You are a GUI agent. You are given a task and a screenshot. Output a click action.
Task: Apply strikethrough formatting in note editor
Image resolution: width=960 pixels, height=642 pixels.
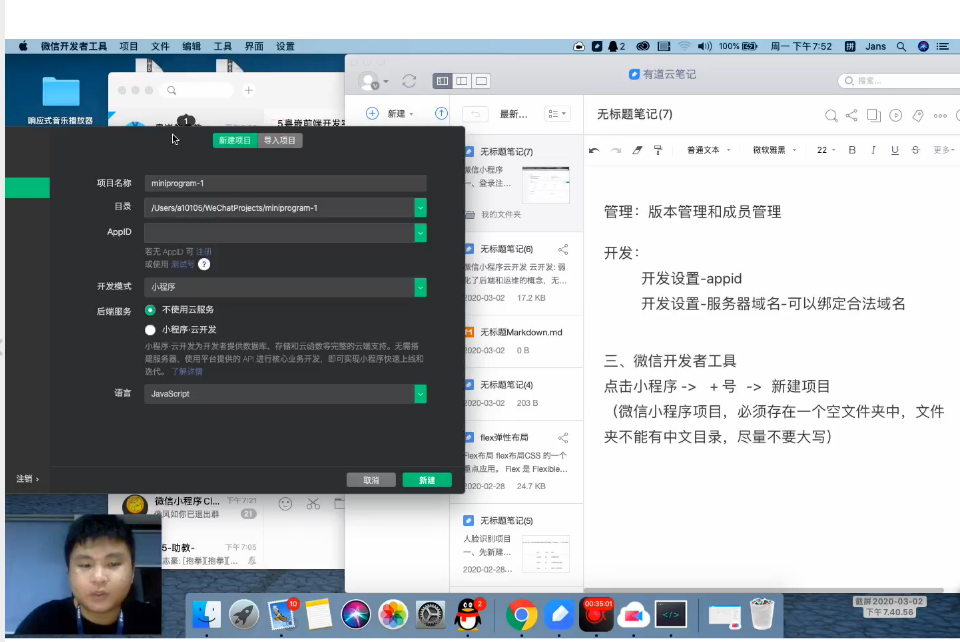(915, 150)
